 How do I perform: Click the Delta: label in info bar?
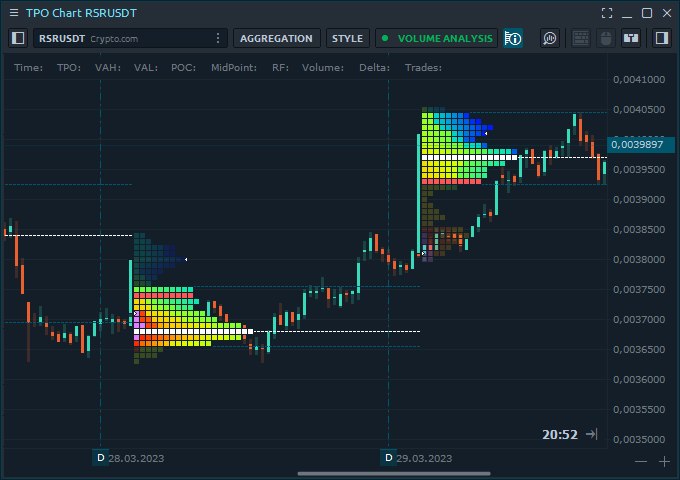pos(374,68)
